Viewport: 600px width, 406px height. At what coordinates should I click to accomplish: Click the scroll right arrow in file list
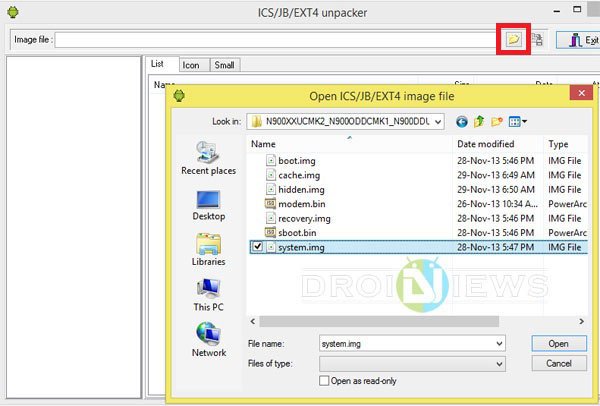point(582,321)
